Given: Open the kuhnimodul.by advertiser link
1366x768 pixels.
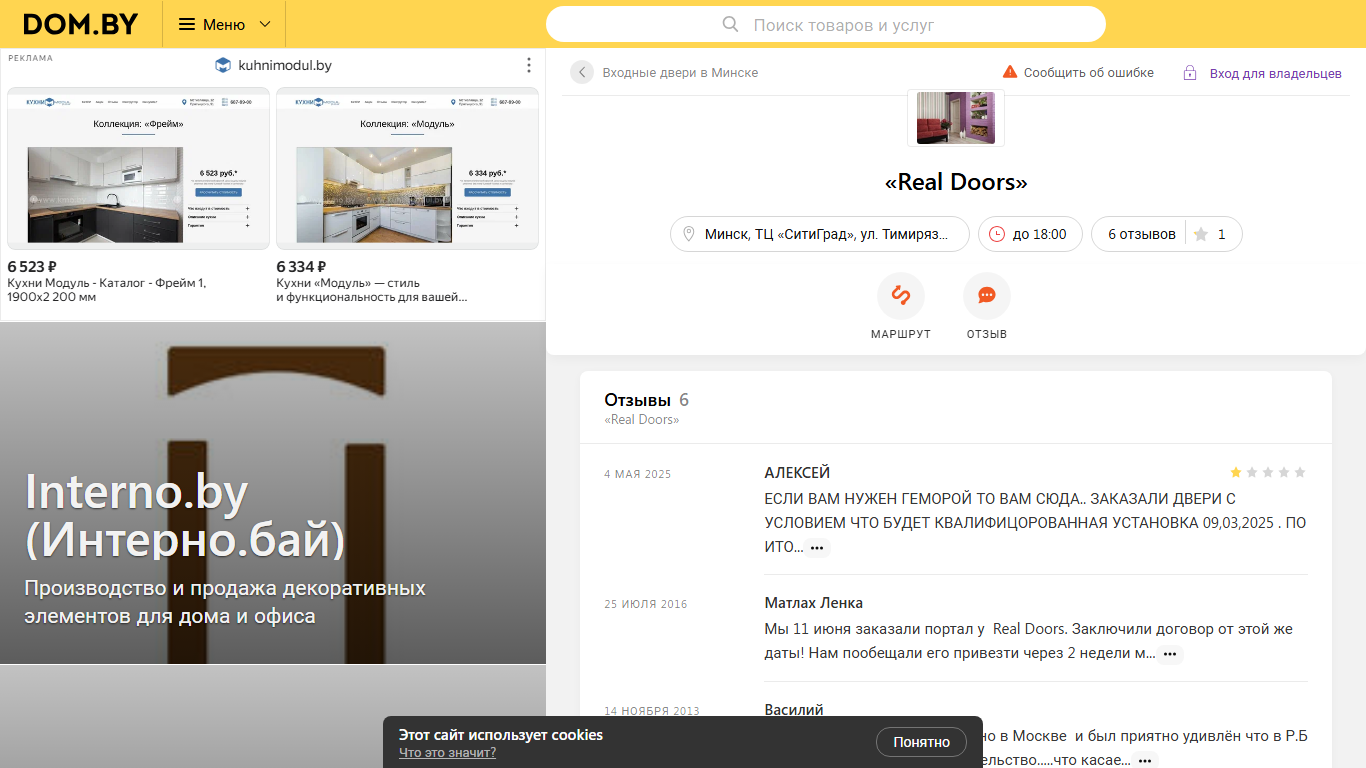Looking at the screenshot, I should [x=285, y=65].
